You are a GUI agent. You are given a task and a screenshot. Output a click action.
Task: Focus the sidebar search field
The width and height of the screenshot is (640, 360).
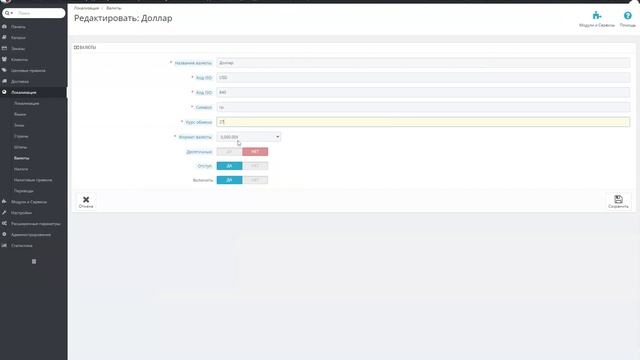[x=40, y=13]
